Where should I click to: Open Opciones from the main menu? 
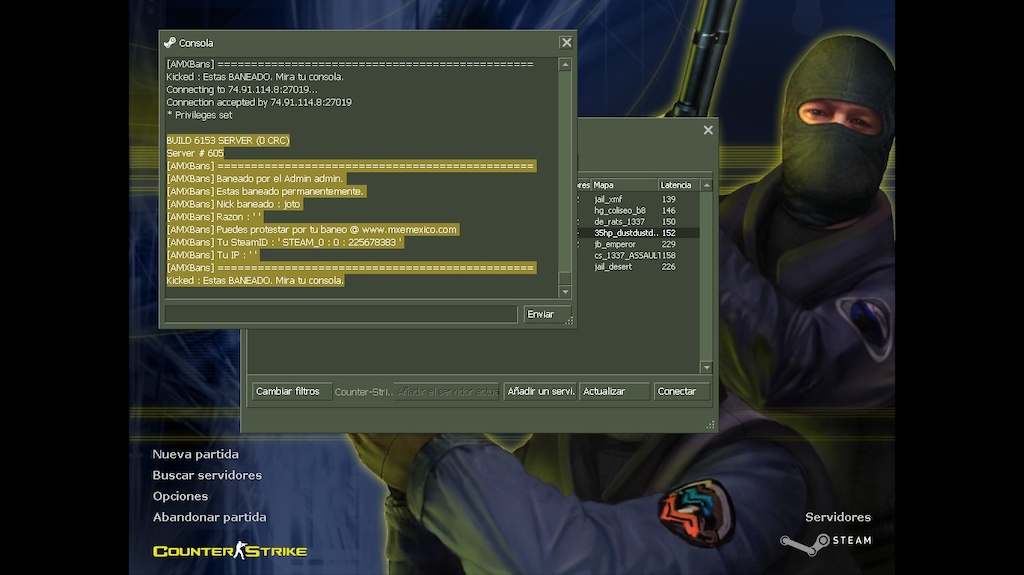[x=180, y=496]
